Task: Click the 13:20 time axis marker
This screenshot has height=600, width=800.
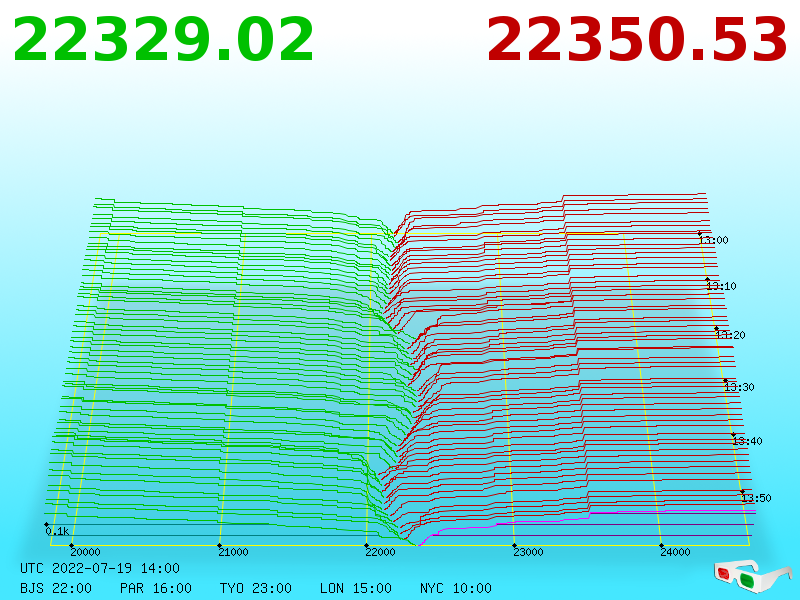Action: click(731, 335)
